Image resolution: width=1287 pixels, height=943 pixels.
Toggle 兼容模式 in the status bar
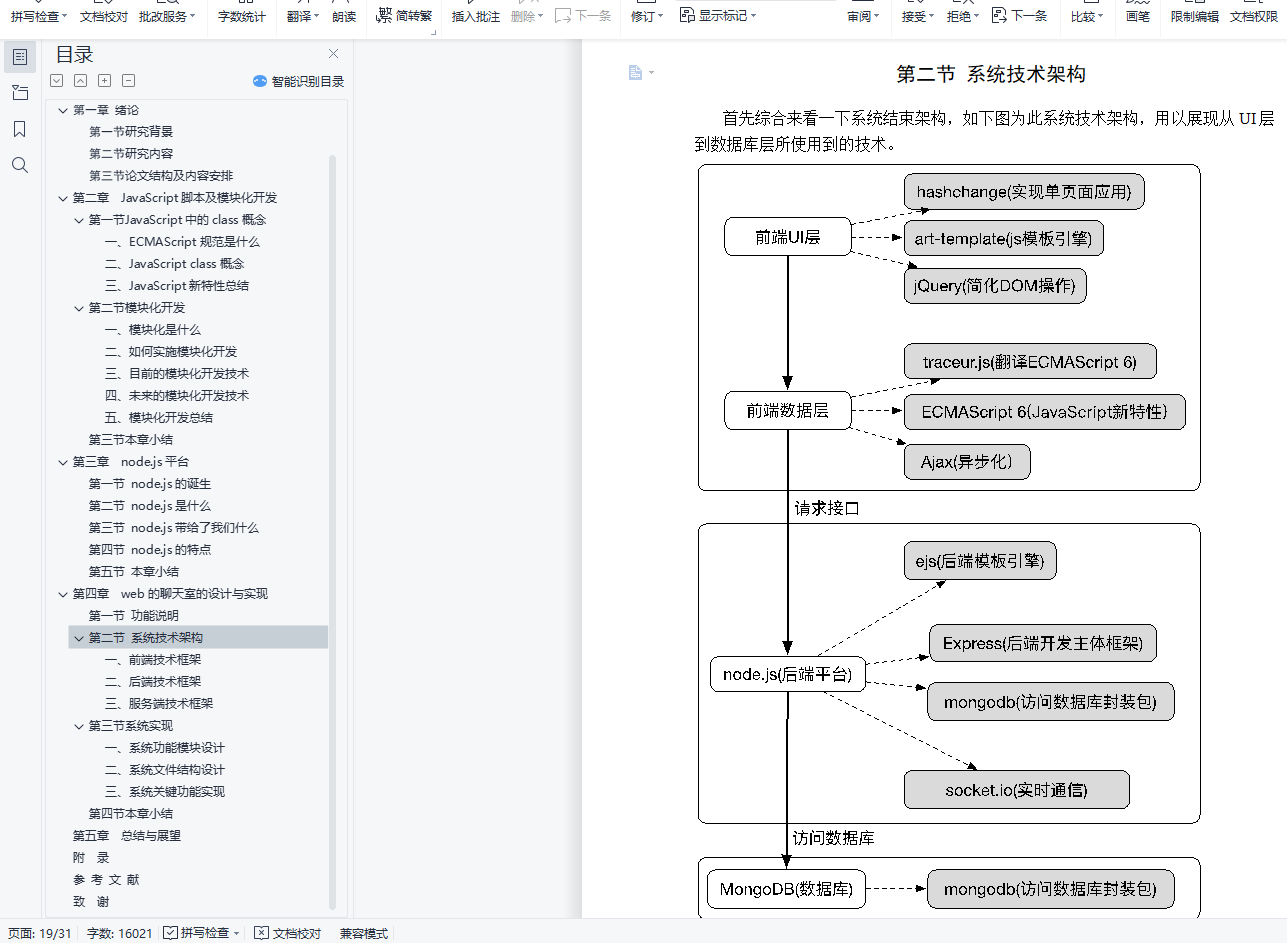tap(363, 933)
